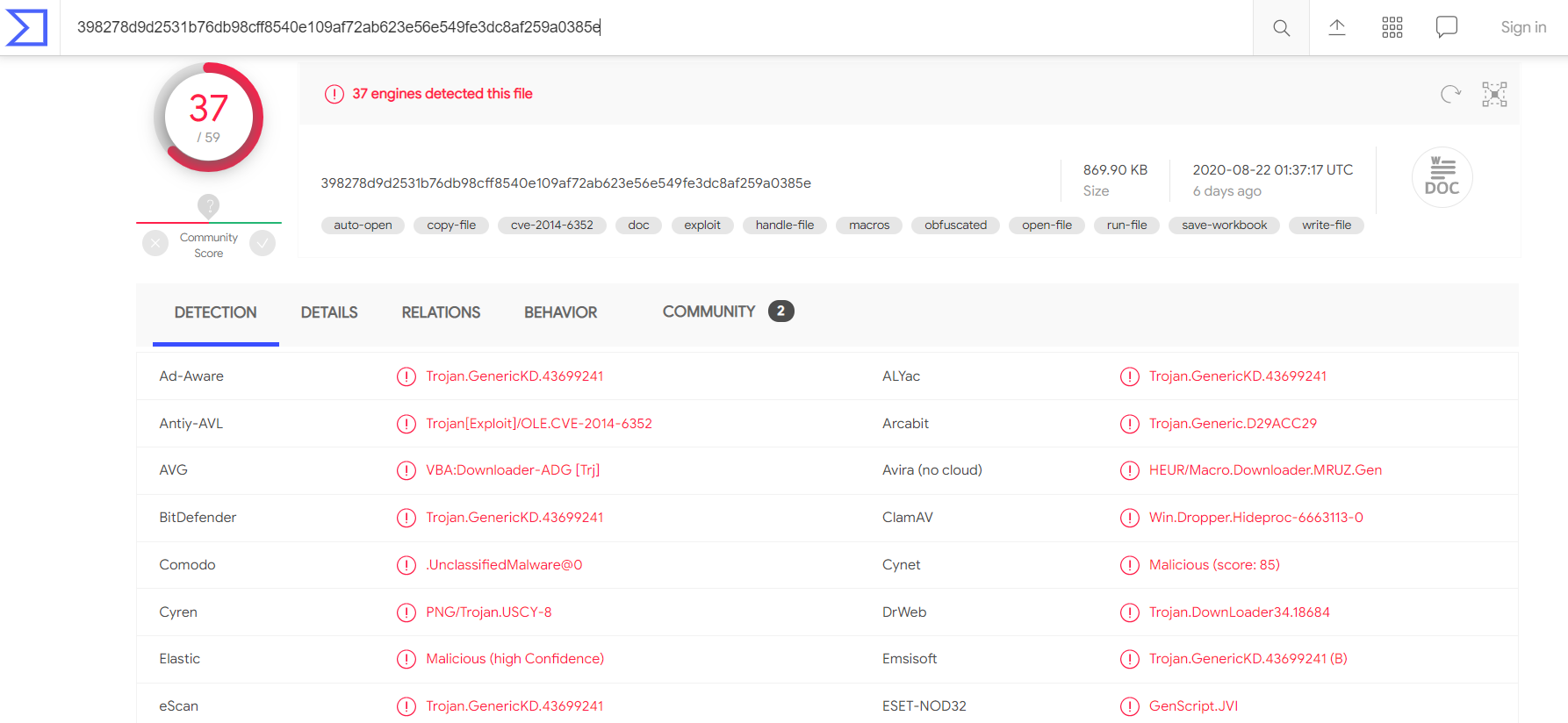Click Malicious (score: 85) result
Screen dimensions: 1568x723
1214,565
